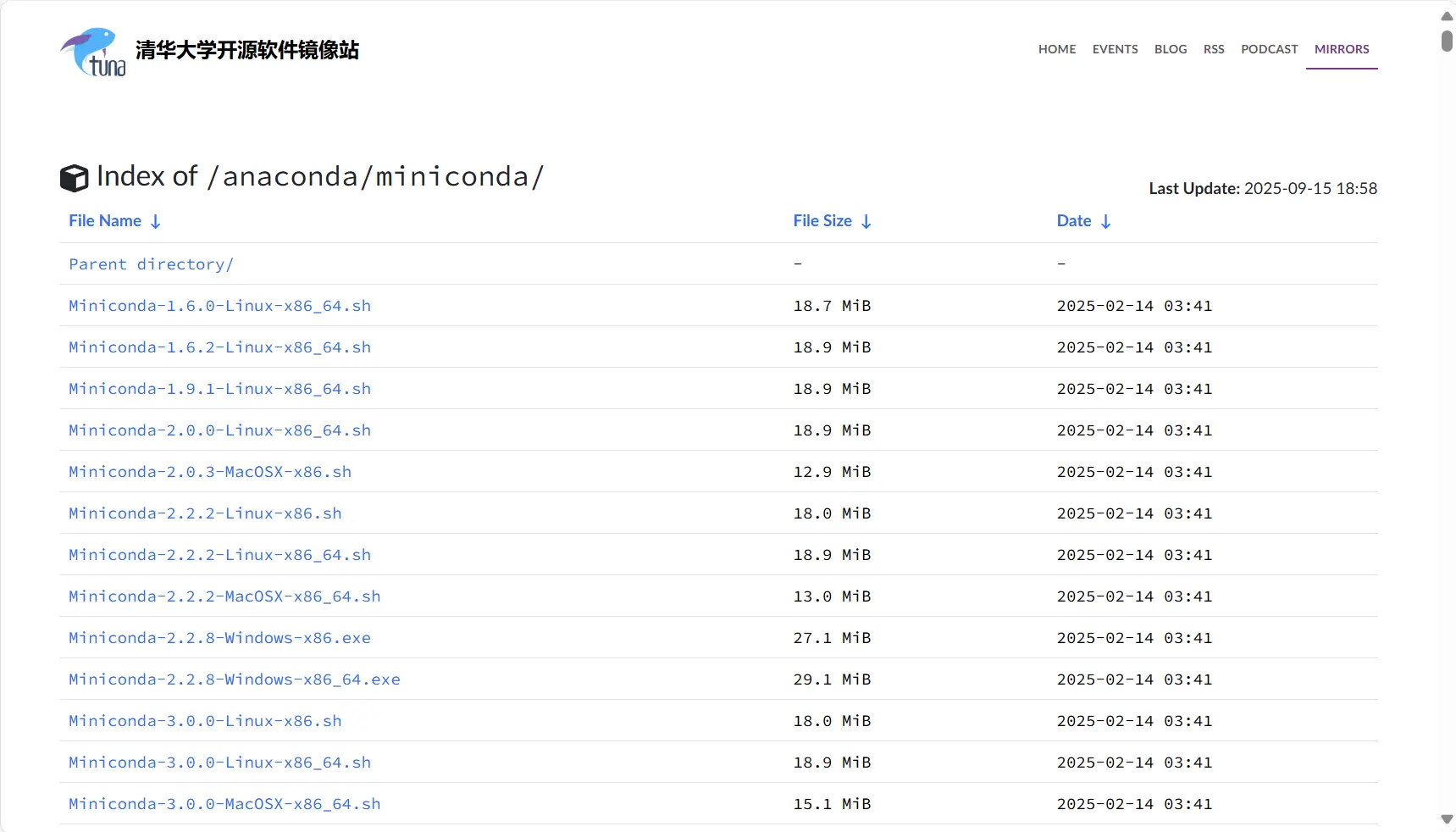
Task: Click the date of Miniconda-2.2.8-Windows-x86.exe
Action: 1134,638
